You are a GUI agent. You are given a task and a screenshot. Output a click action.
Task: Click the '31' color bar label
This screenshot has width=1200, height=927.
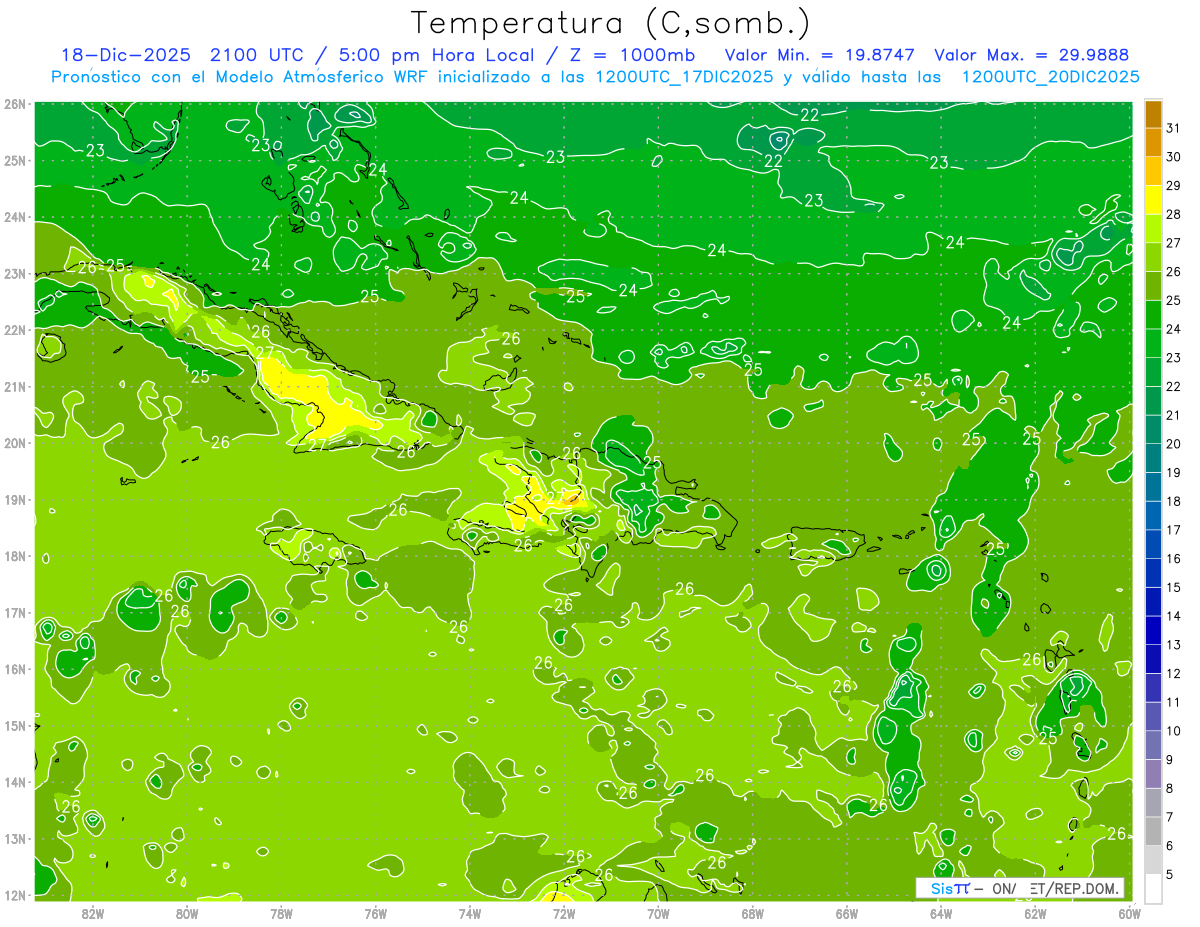[1173, 129]
